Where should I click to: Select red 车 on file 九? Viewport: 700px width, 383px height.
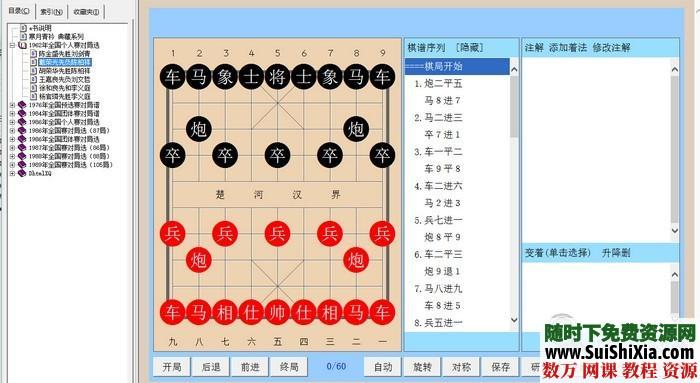click(172, 312)
